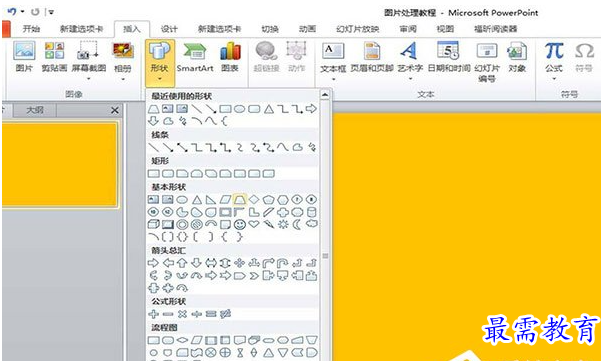Open the customize quick access toolbar dropdown

51,12
